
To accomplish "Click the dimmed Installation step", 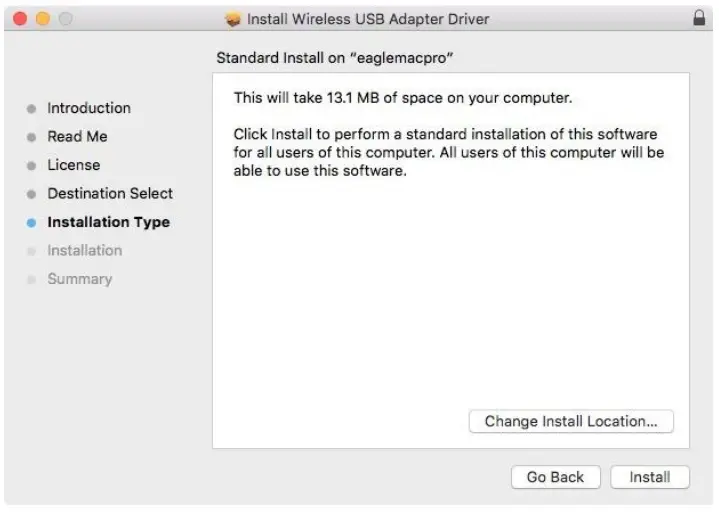I will click(85, 250).
